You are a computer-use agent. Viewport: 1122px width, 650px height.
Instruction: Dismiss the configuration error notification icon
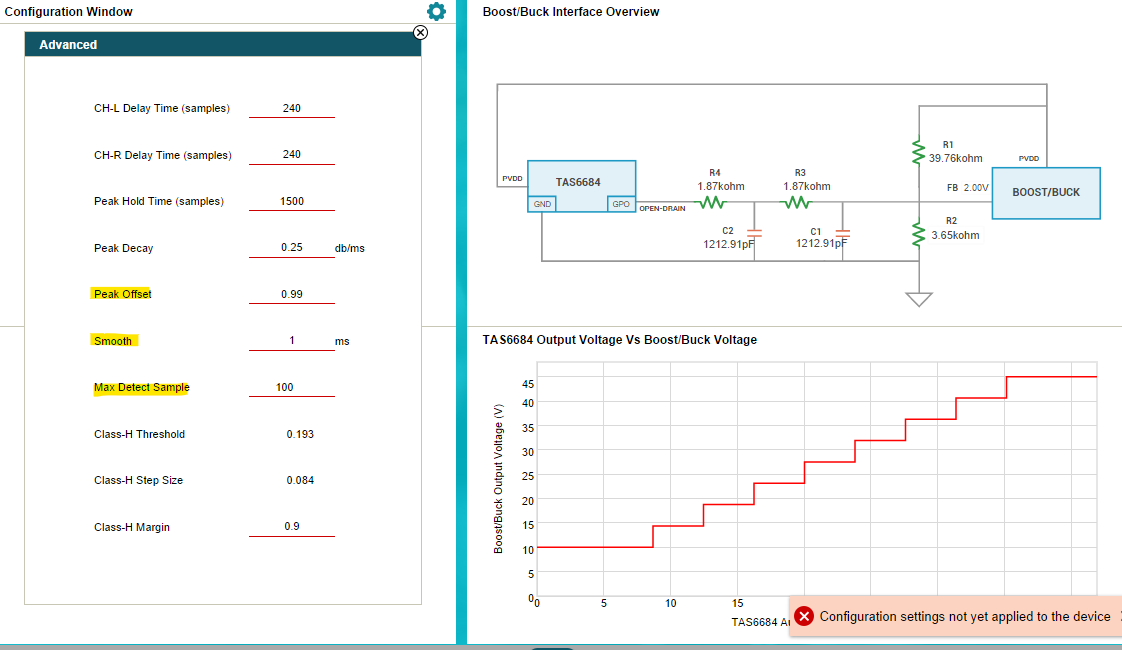[x=804, y=616]
